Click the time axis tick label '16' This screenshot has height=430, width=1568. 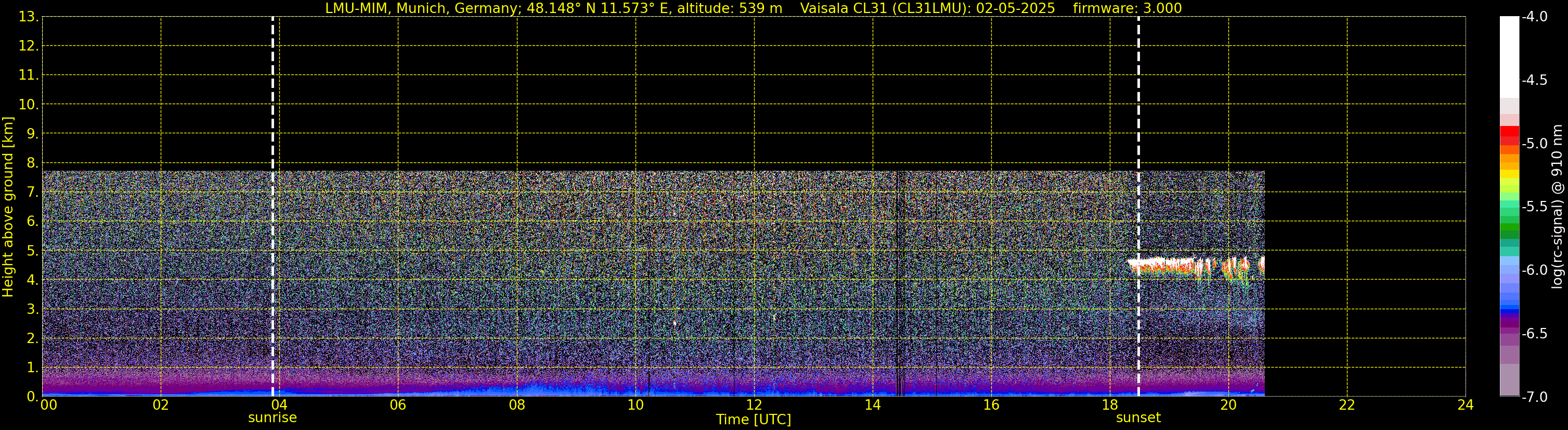tap(991, 405)
